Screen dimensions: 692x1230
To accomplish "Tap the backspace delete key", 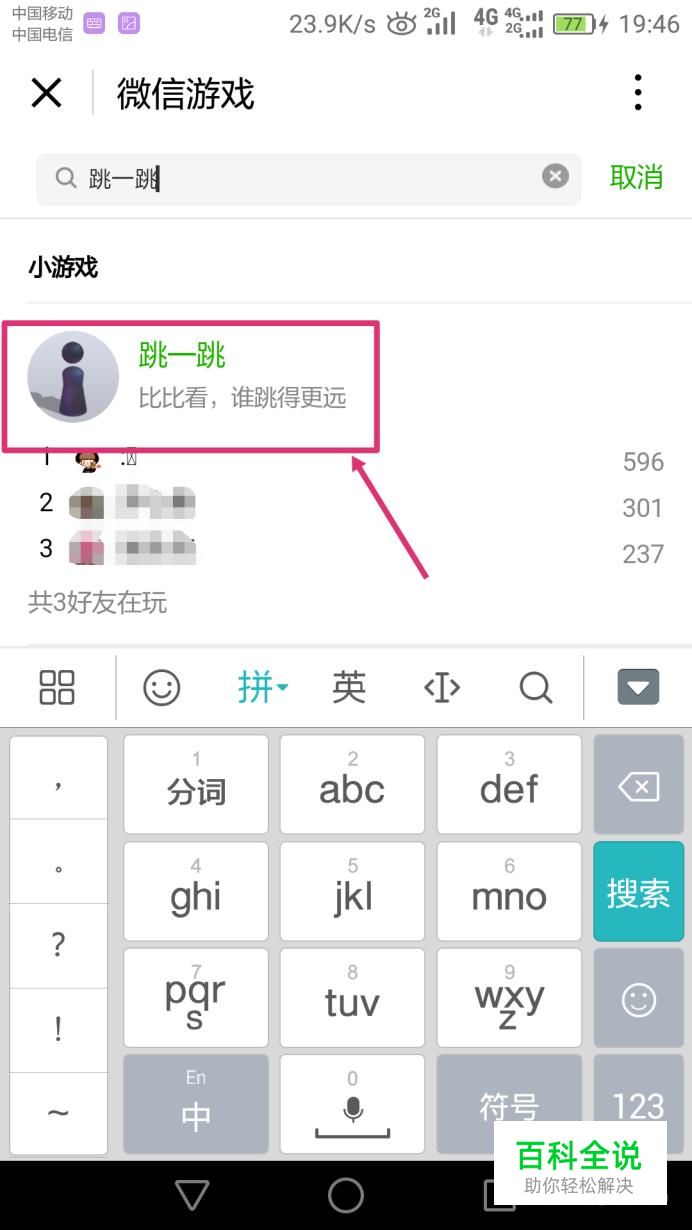I will pos(638,786).
